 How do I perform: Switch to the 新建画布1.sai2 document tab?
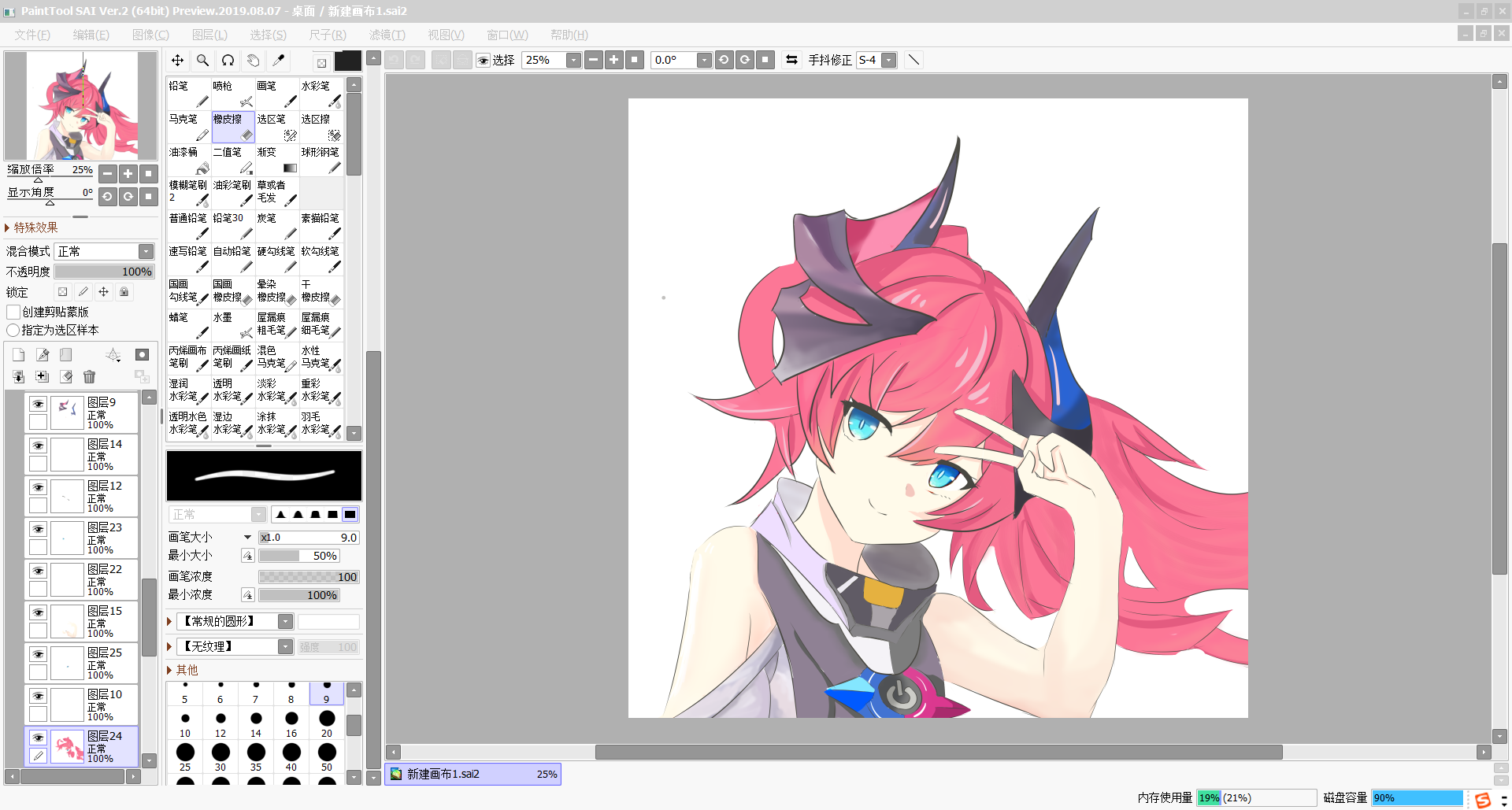(472, 775)
